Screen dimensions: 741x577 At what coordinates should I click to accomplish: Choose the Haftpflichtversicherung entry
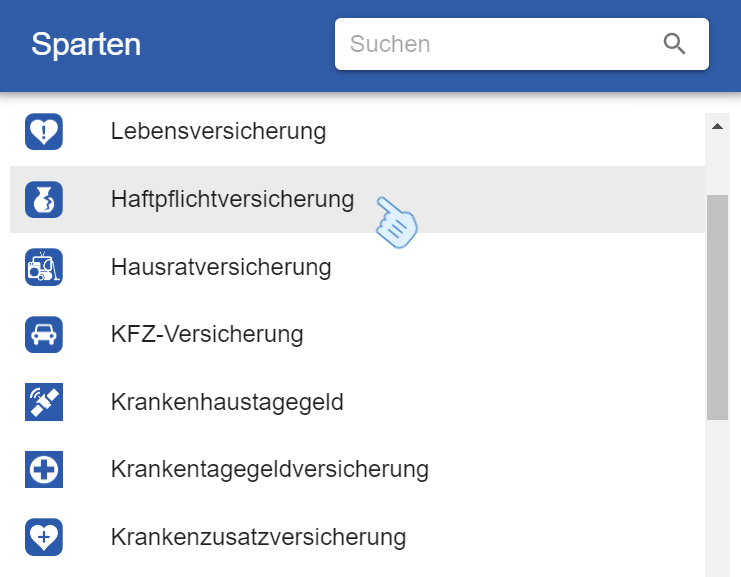(x=232, y=200)
